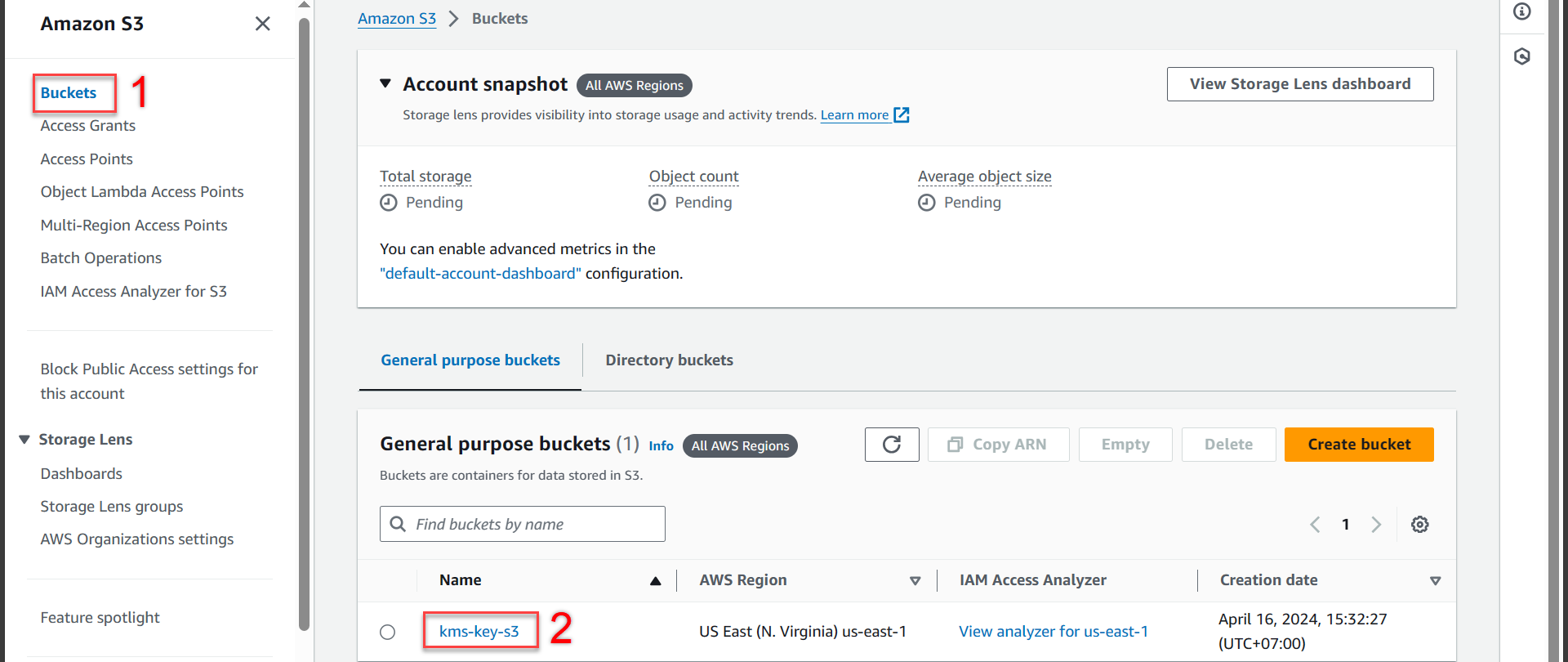Click the Create bucket button
The height and width of the screenshot is (662, 1568).
click(1358, 445)
